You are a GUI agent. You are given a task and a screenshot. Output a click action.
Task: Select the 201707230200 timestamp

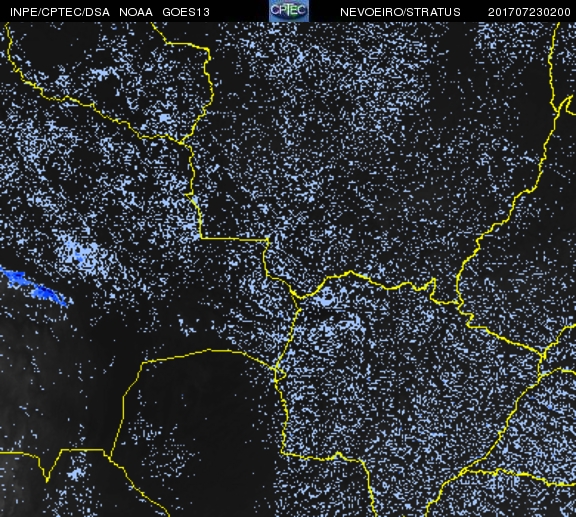click(529, 12)
